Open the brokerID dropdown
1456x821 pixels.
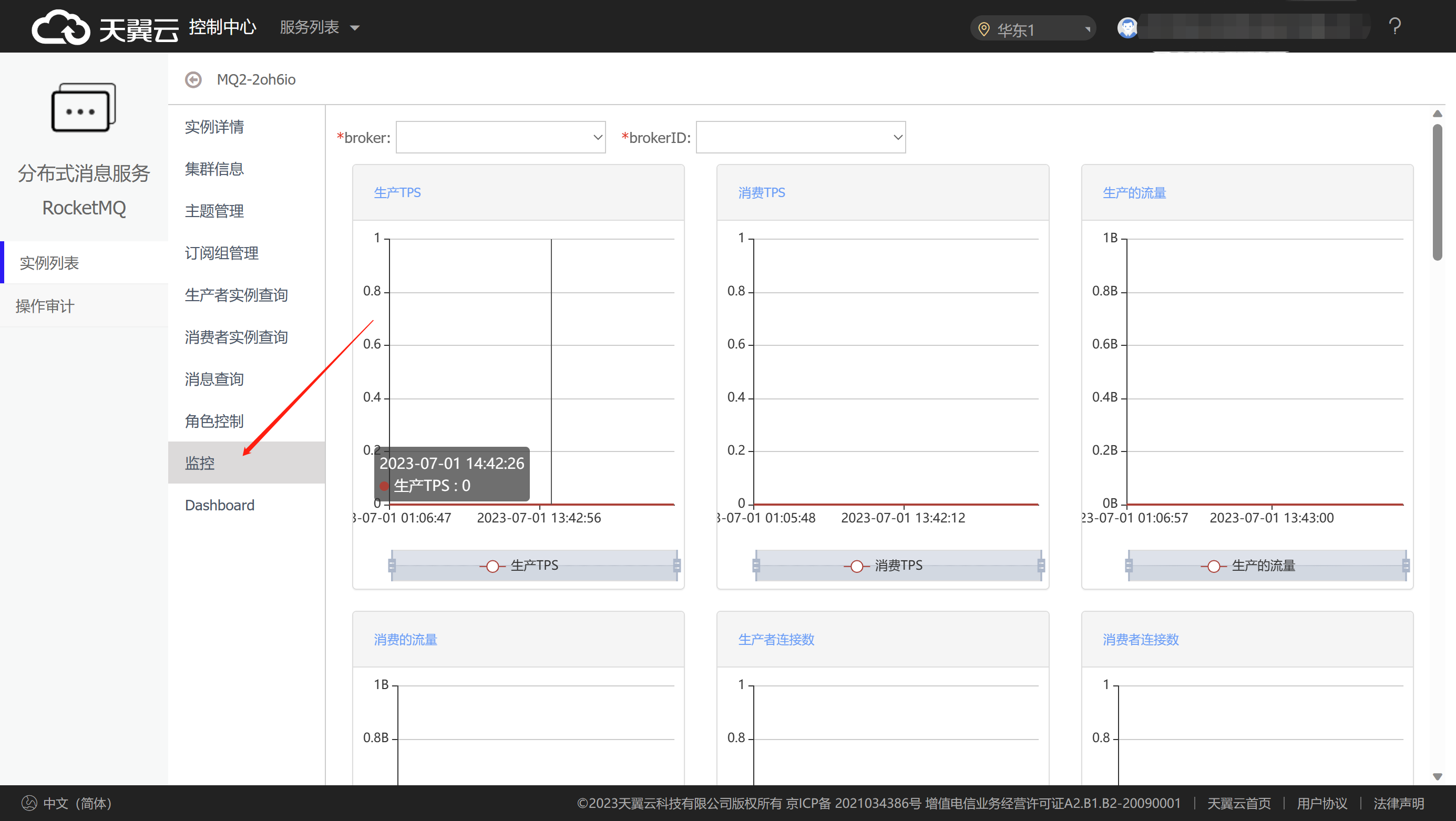click(801, 137)
